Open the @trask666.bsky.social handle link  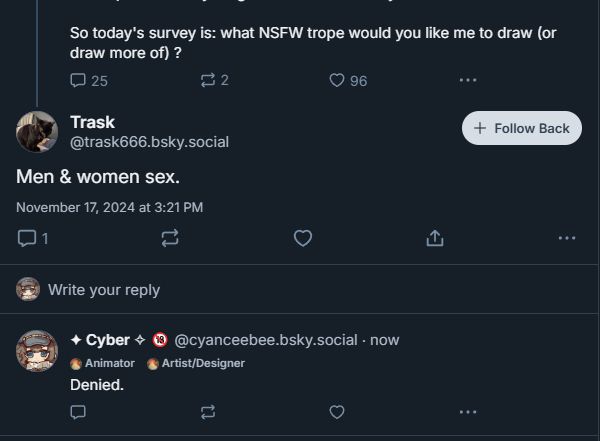[149, 142]
